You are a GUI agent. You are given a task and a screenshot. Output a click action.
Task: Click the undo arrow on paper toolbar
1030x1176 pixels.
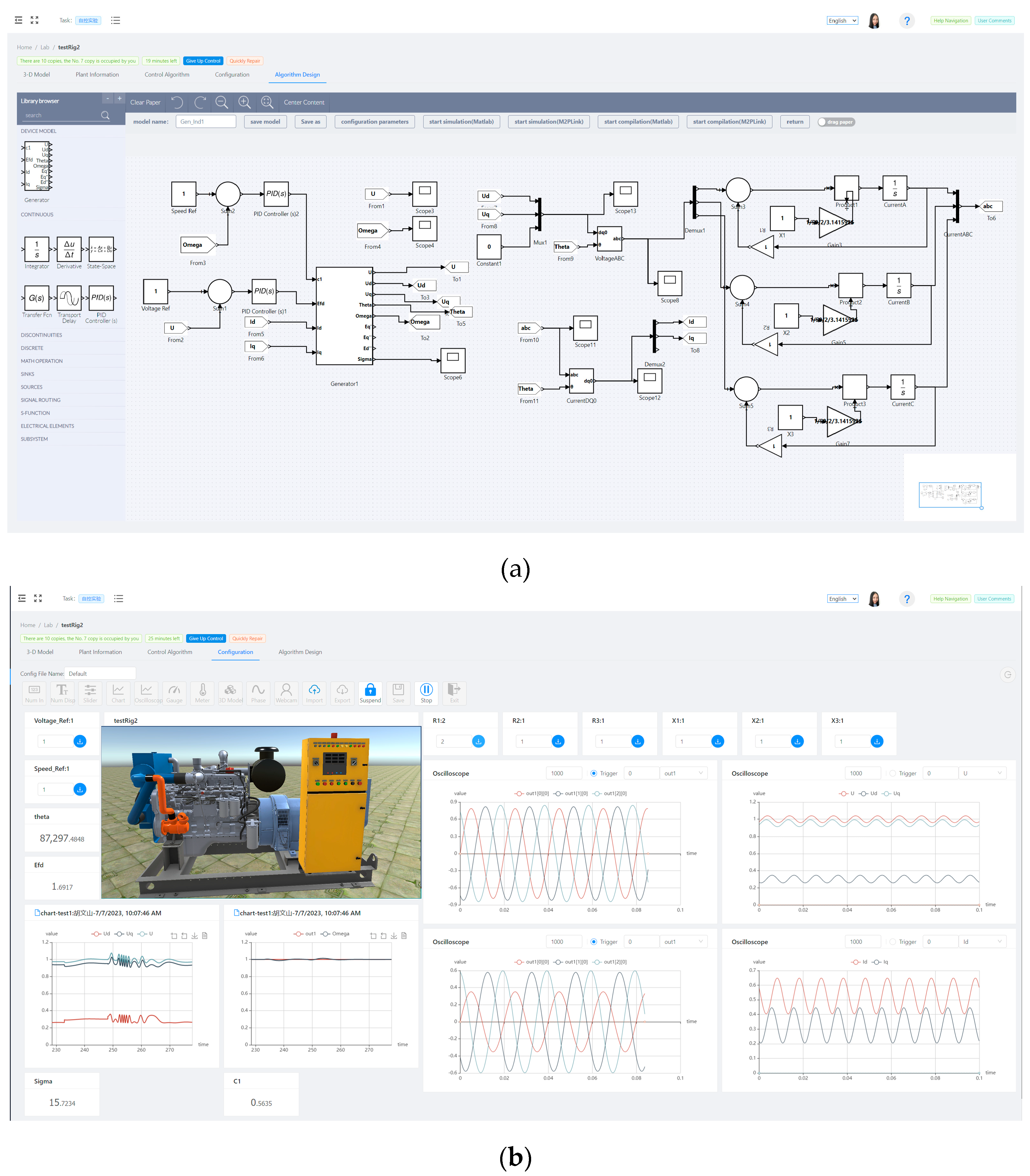click(x=177, y=102)
